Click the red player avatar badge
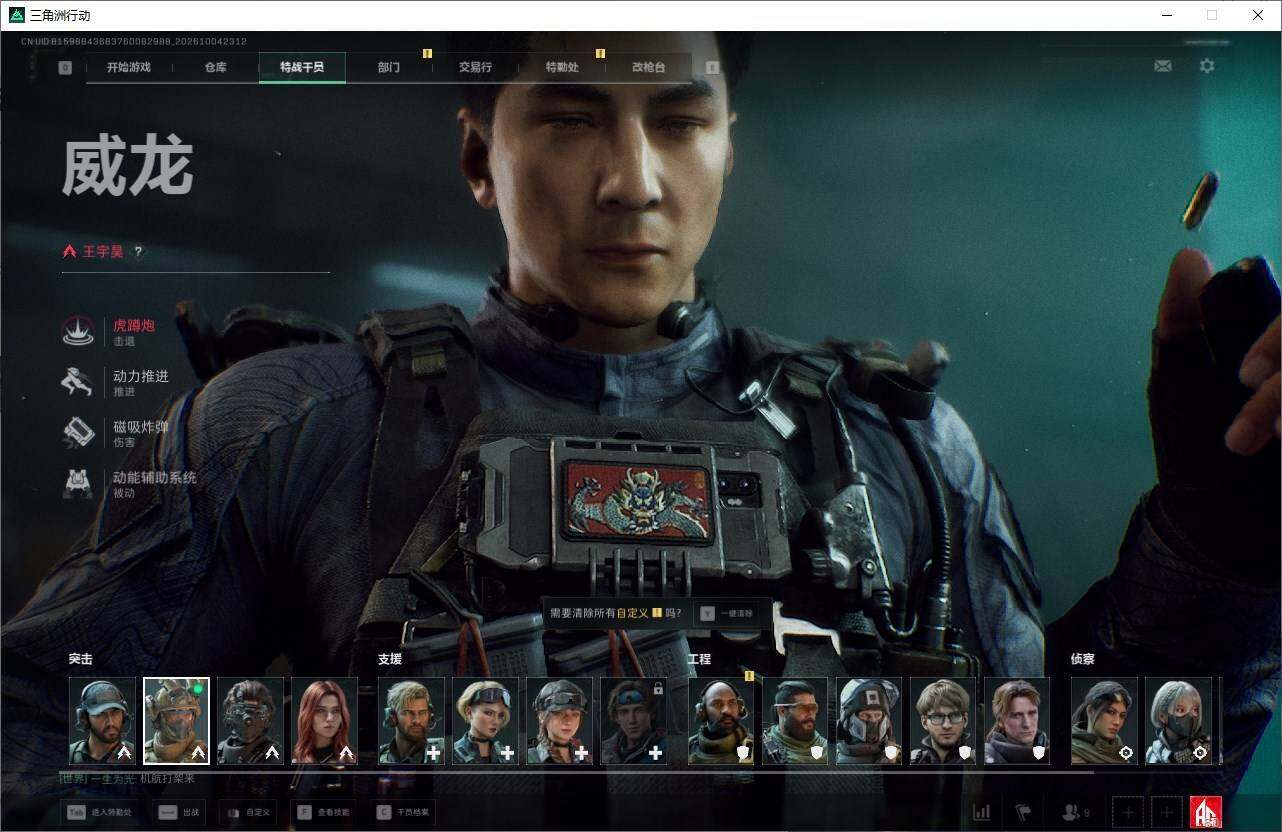 coord(1206,813)
